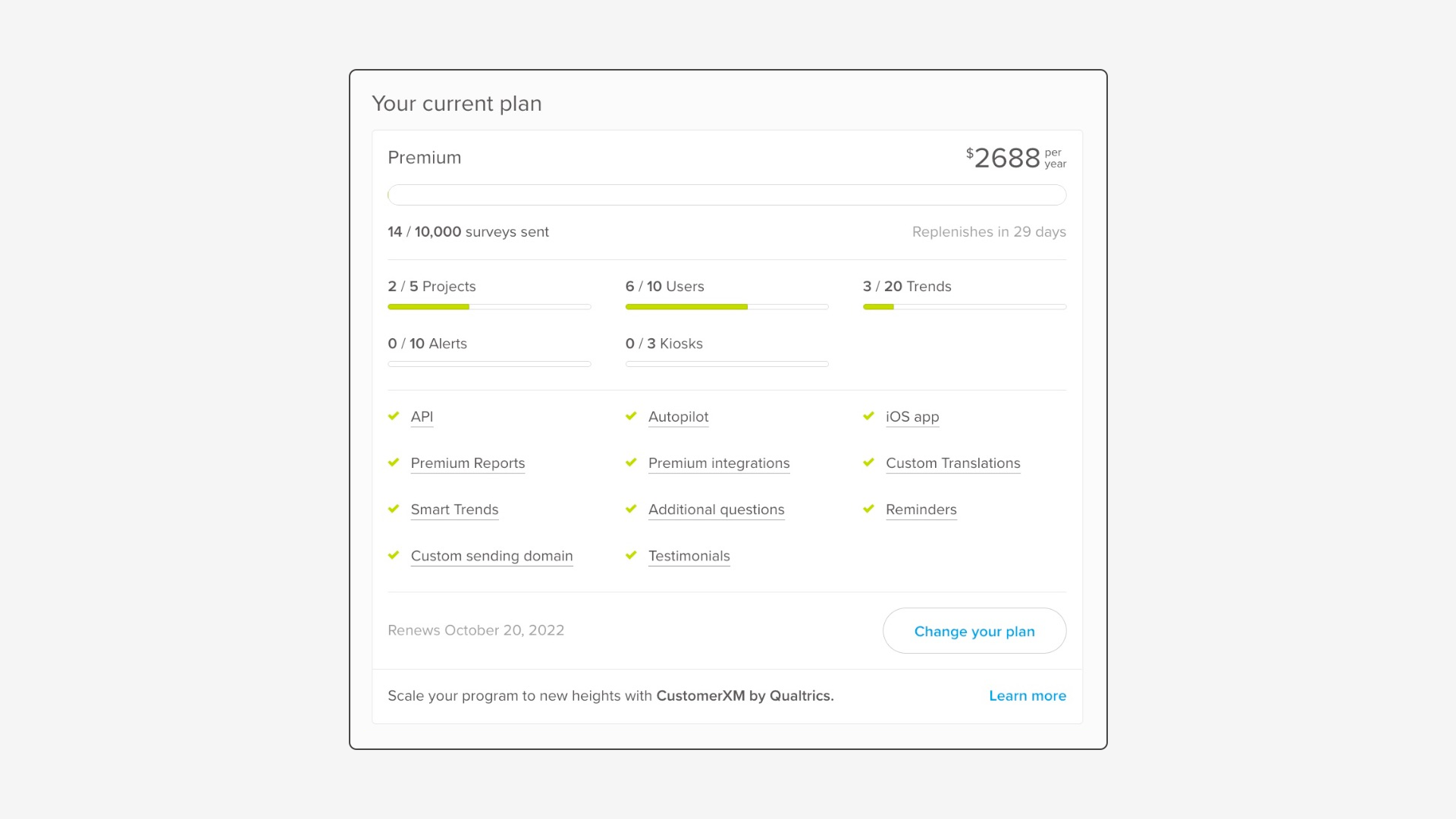This screenshot has height=819, width=1456.
Task: Toggle the API feature link
Action: pos(421,416)
